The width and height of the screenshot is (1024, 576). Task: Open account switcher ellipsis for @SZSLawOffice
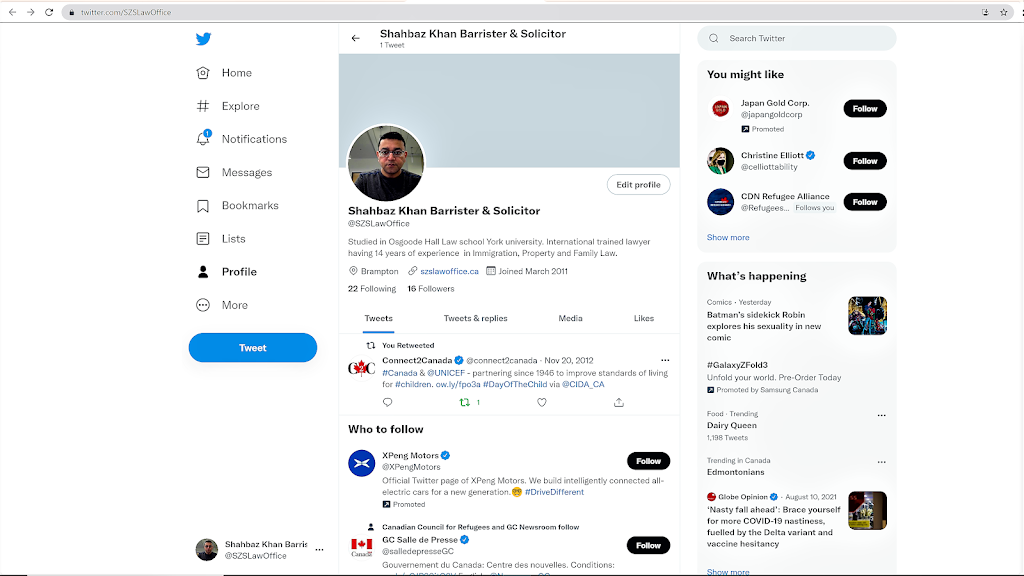319,550
